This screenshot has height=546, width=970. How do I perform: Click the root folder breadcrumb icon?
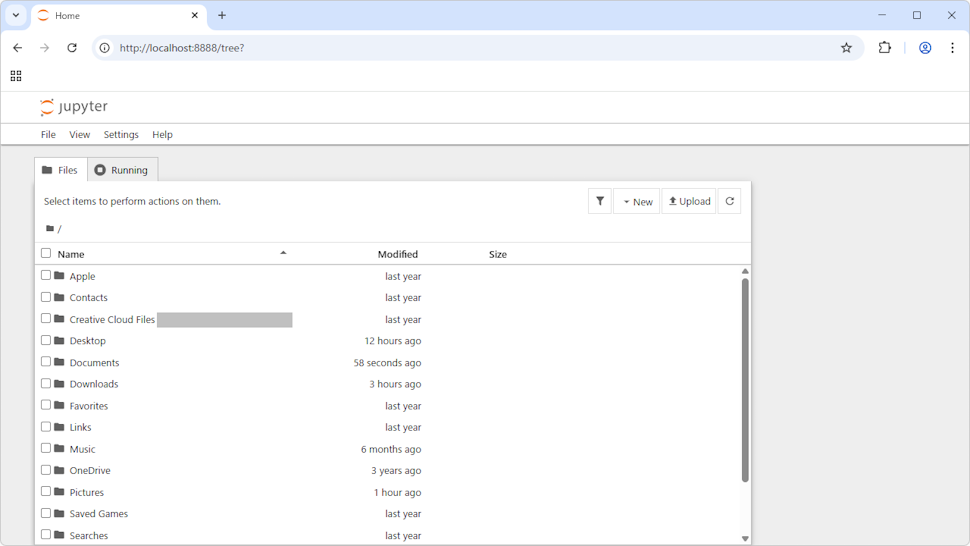50,229
